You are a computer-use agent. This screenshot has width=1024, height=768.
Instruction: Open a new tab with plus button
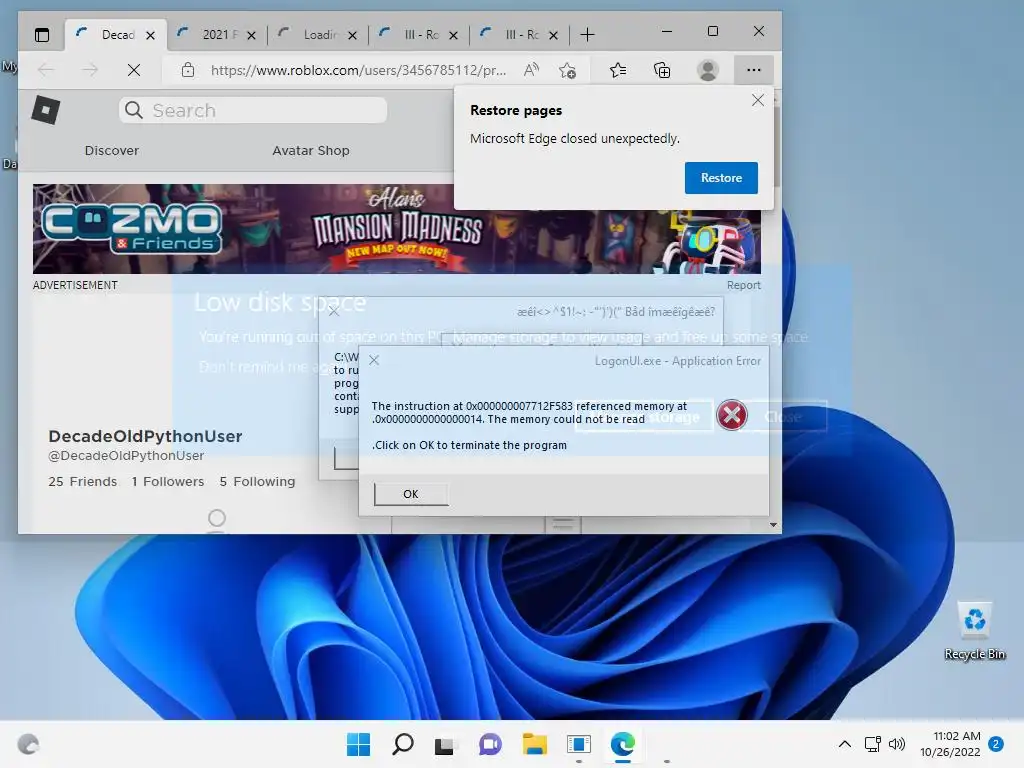[x=588, y=35]
